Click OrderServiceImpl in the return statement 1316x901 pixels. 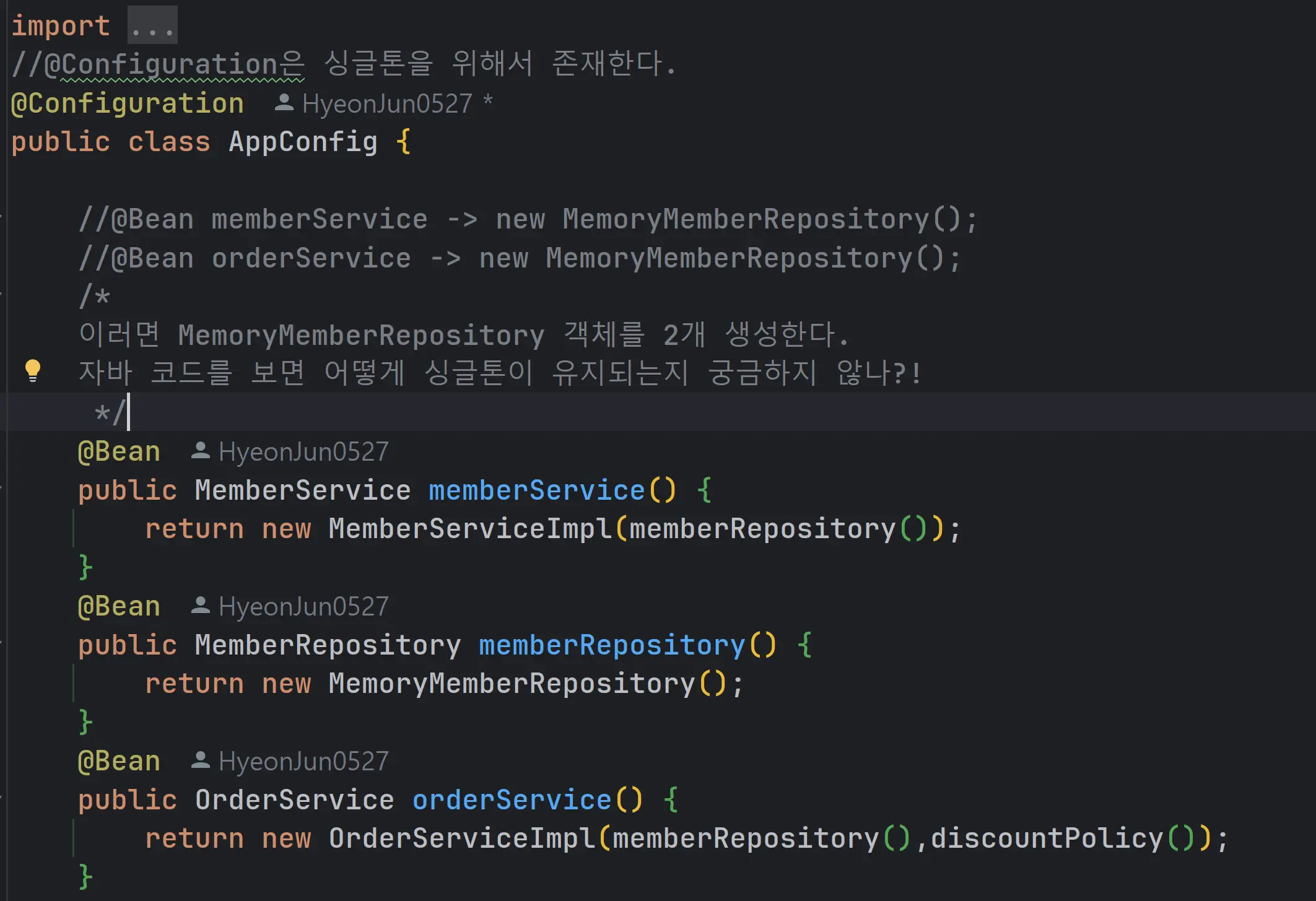(x=462, y=838)
